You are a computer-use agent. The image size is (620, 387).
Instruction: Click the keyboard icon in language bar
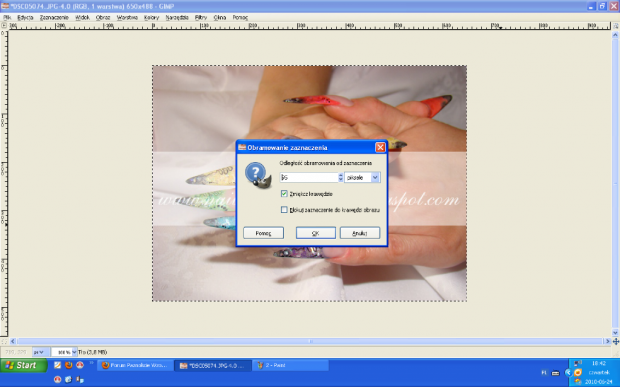click(556, 373)
